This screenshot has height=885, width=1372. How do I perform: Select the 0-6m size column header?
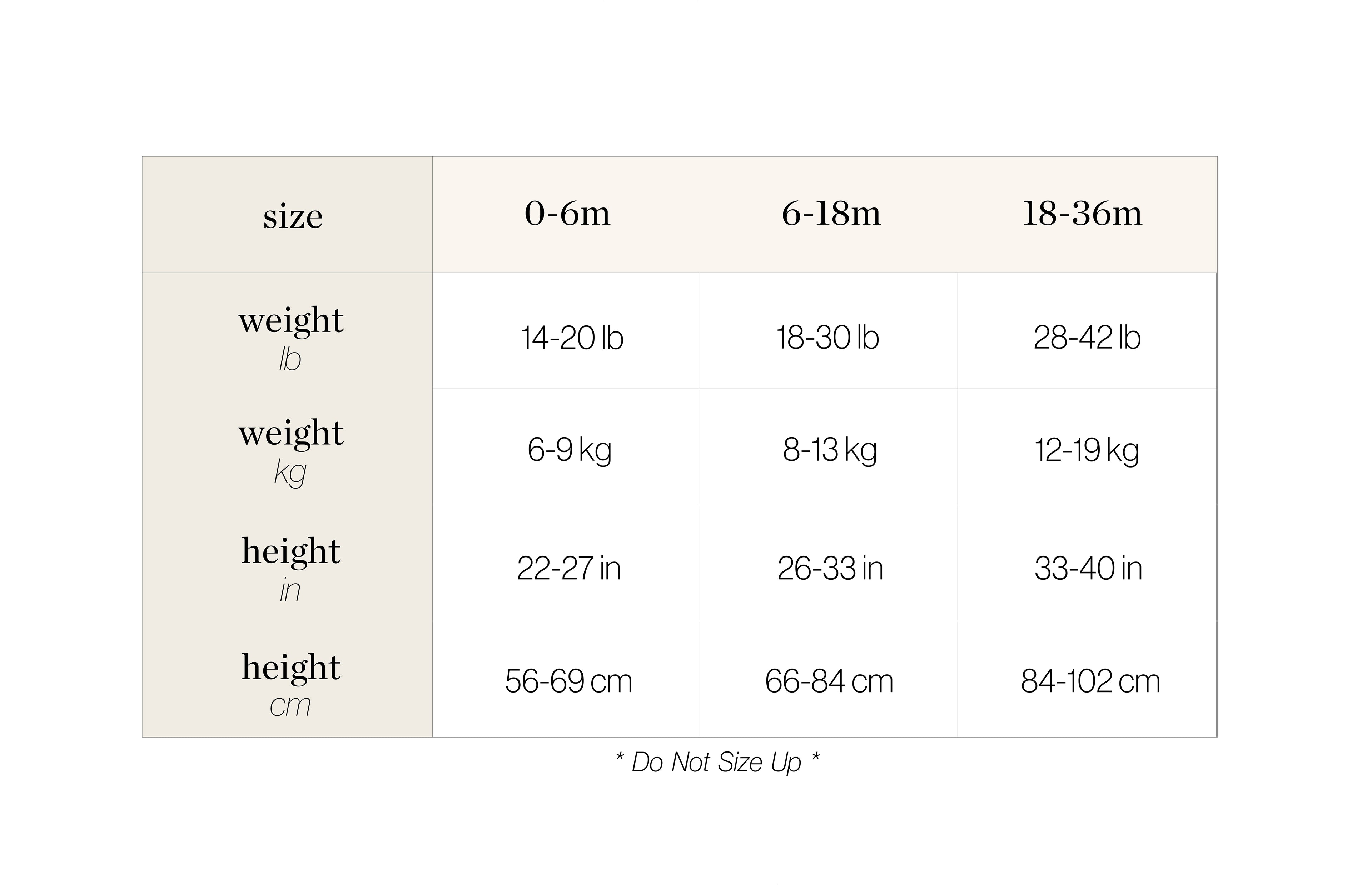pos(567,214)
